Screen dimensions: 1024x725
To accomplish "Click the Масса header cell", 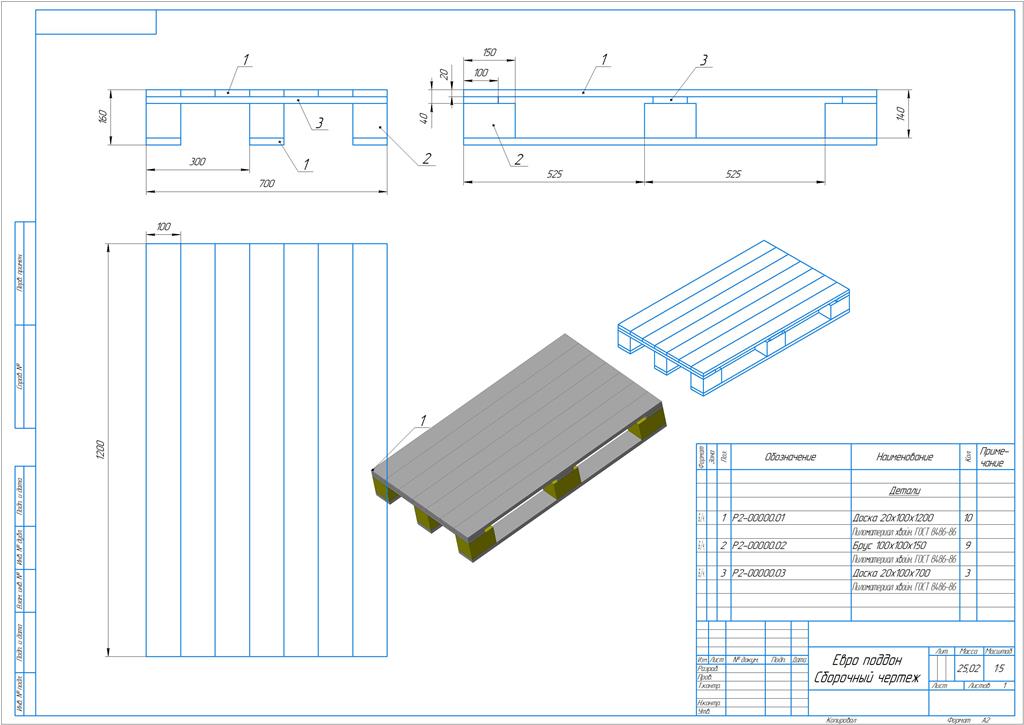I will point(968,652).
